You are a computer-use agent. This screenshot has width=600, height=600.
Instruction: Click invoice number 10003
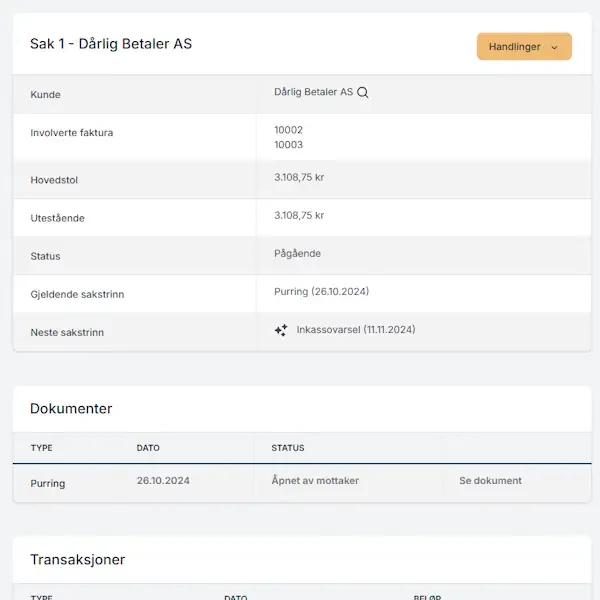(x=288, y=145)
